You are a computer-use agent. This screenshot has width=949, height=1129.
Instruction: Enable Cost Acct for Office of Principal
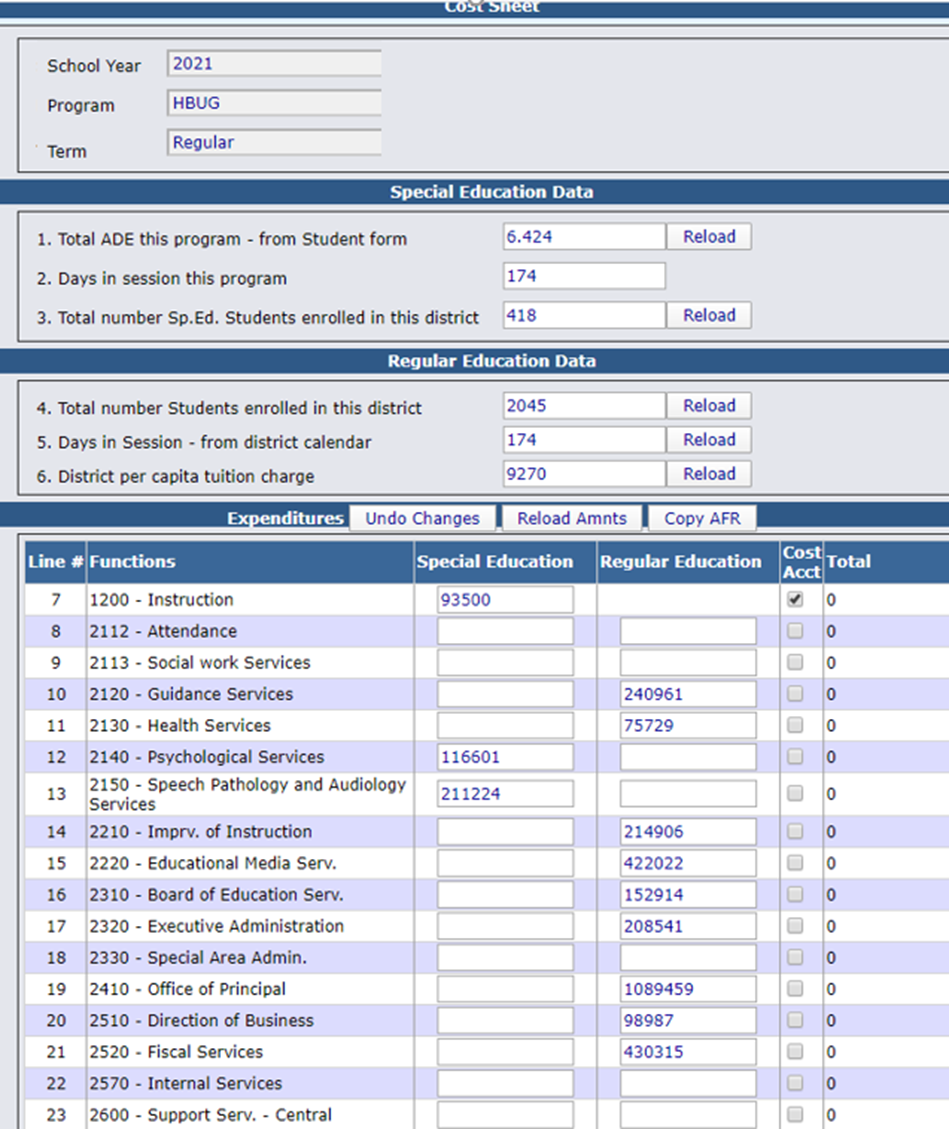pyautogui.click(x=795, y=989)
